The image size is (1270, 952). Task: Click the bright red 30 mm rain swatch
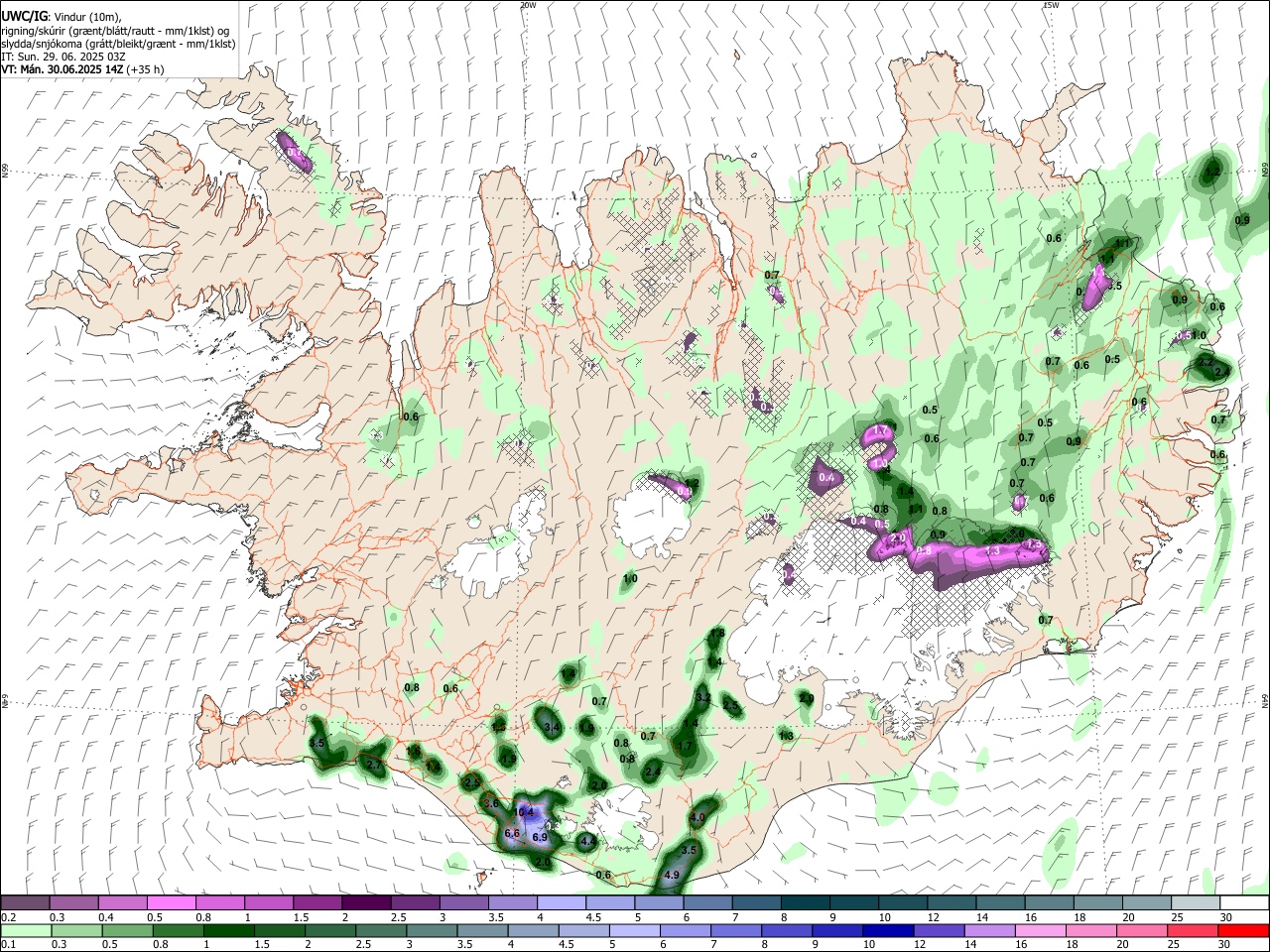pos(1242,931)
